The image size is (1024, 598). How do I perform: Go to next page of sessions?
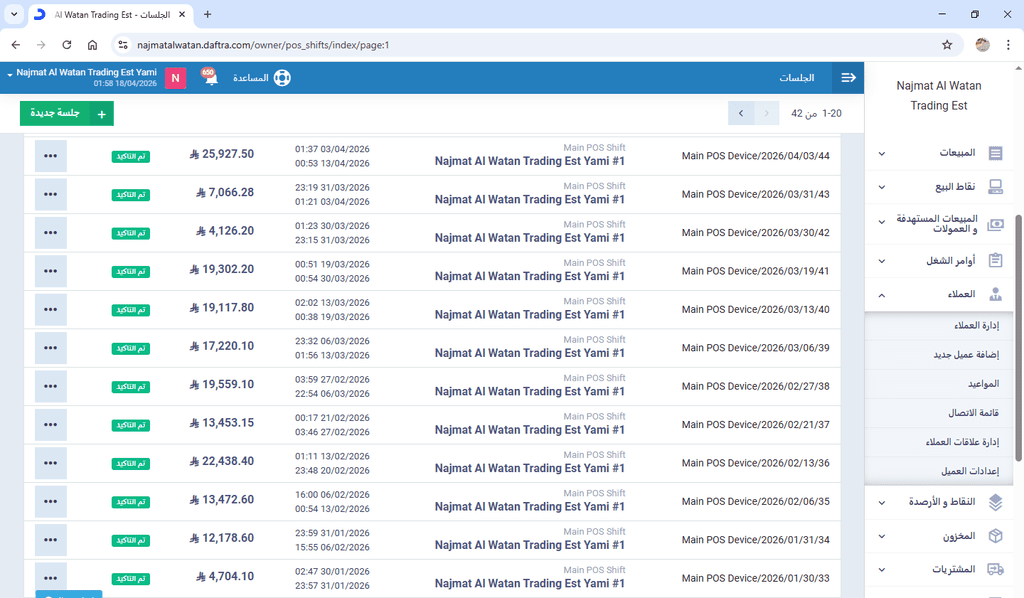click(x=741, y=114)
